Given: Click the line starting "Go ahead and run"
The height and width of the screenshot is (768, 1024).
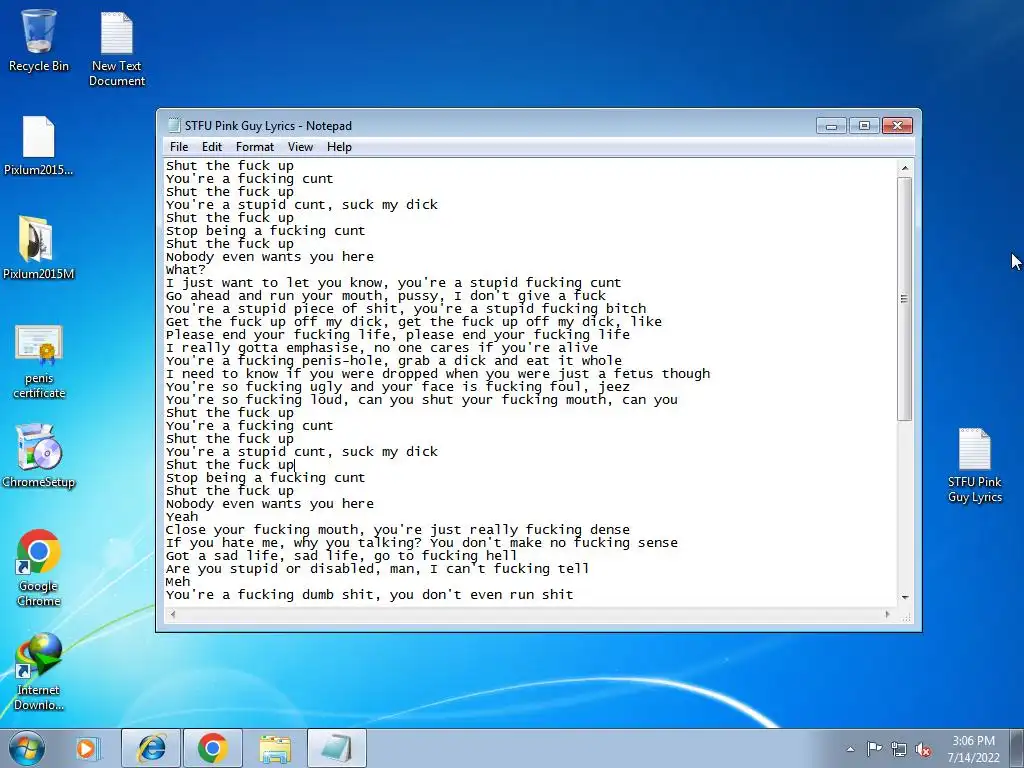Looking at the screenshot, I should [x=385, y=296].
